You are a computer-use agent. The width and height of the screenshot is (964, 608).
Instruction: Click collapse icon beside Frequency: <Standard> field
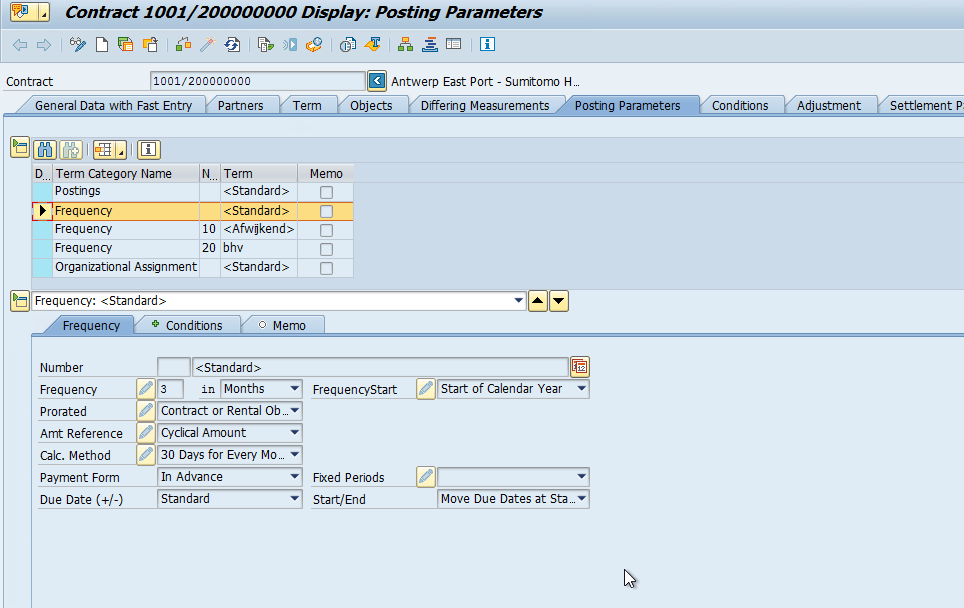(x=20, y=301)
